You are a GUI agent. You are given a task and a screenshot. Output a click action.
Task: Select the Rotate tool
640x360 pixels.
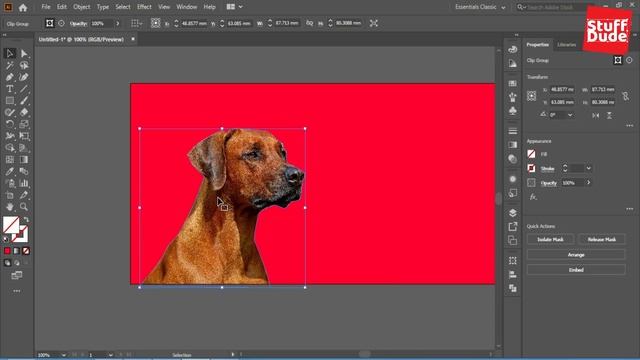pyautogui.click(x=10, y=124)
